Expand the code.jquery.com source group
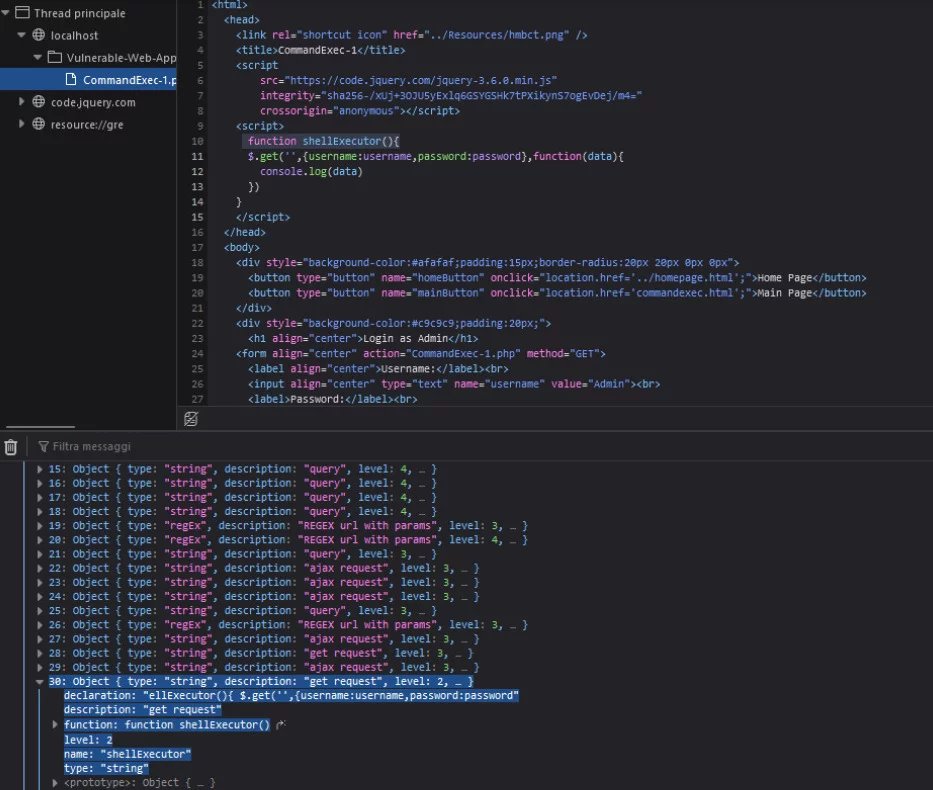This screenshot has width=933, height=790. click(x=22, y=102)
